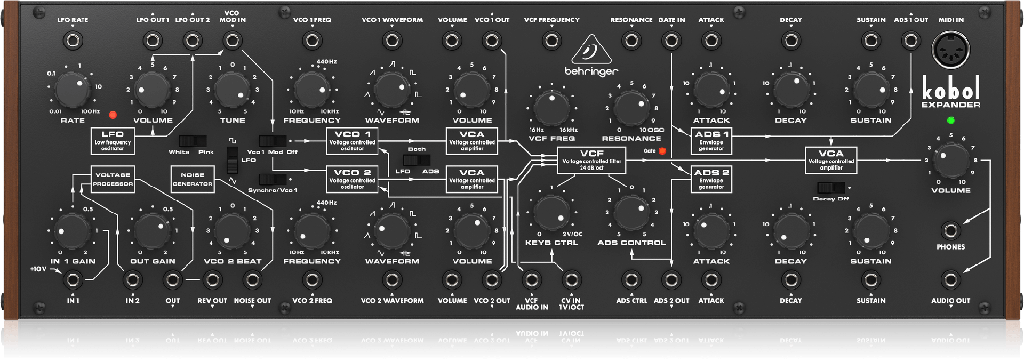Click the LFO OUT 1 jack
The height and width of the screenshot is (361, 1024).
pyautogui.click(x=152, y=41)
